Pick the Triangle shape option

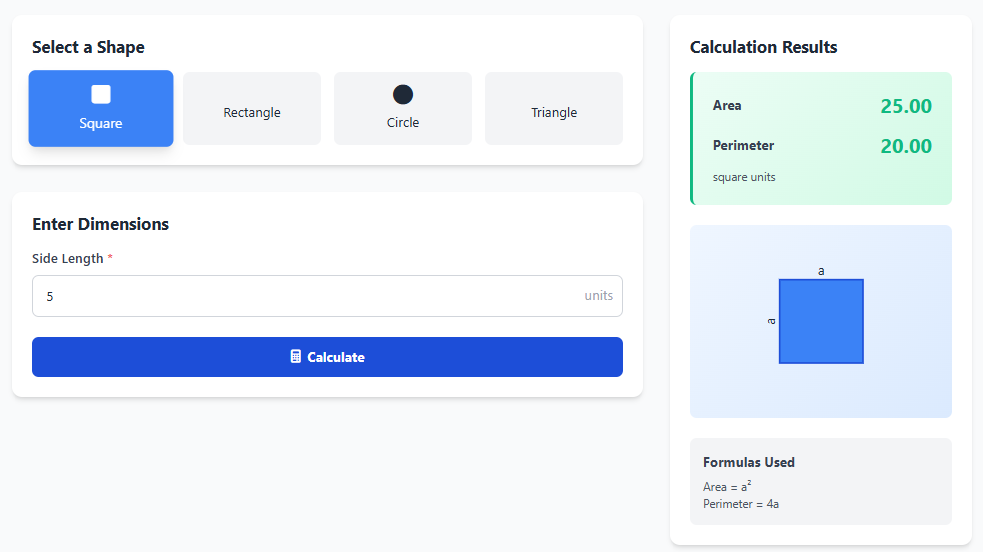554,109
